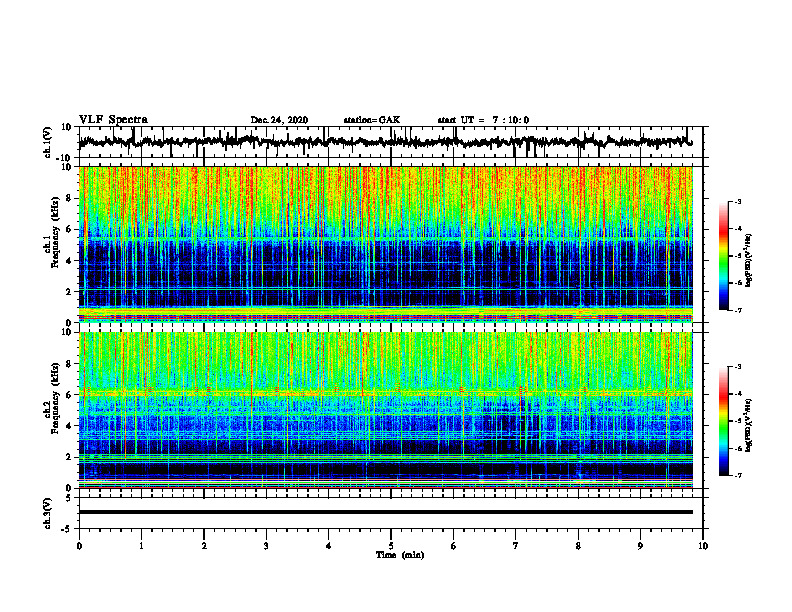The height and width of the screenshot is (612, 792).
Task: Click the ch.1 spectrogram color bar
Action: (723, 256)
